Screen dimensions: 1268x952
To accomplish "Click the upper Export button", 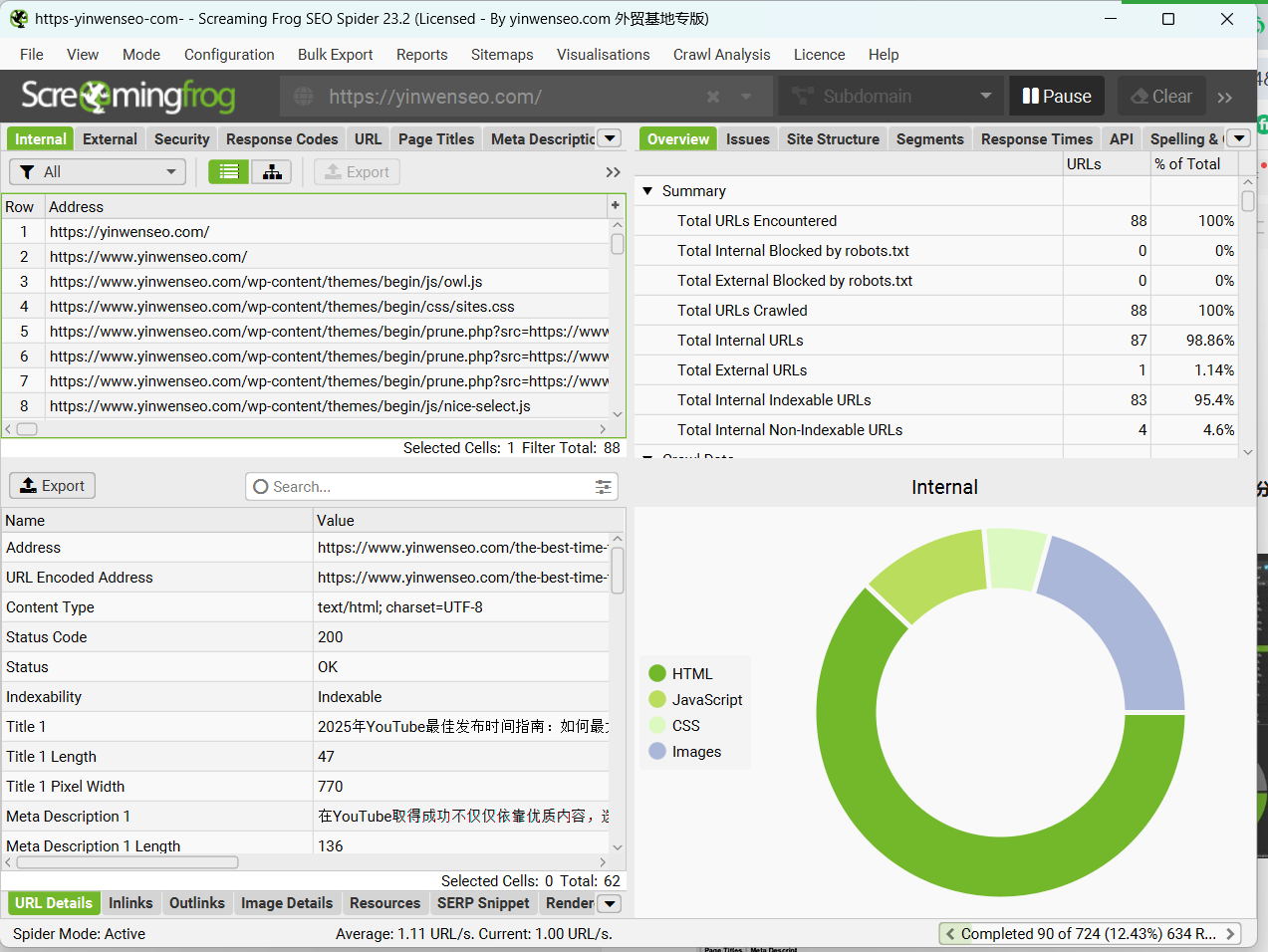I will click(x=358, y=172).
